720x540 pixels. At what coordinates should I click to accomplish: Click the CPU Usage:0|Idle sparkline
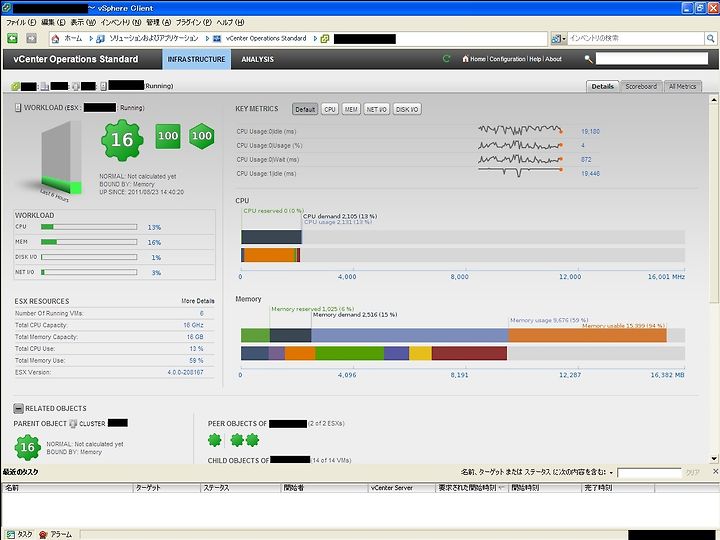click(520, 131)
